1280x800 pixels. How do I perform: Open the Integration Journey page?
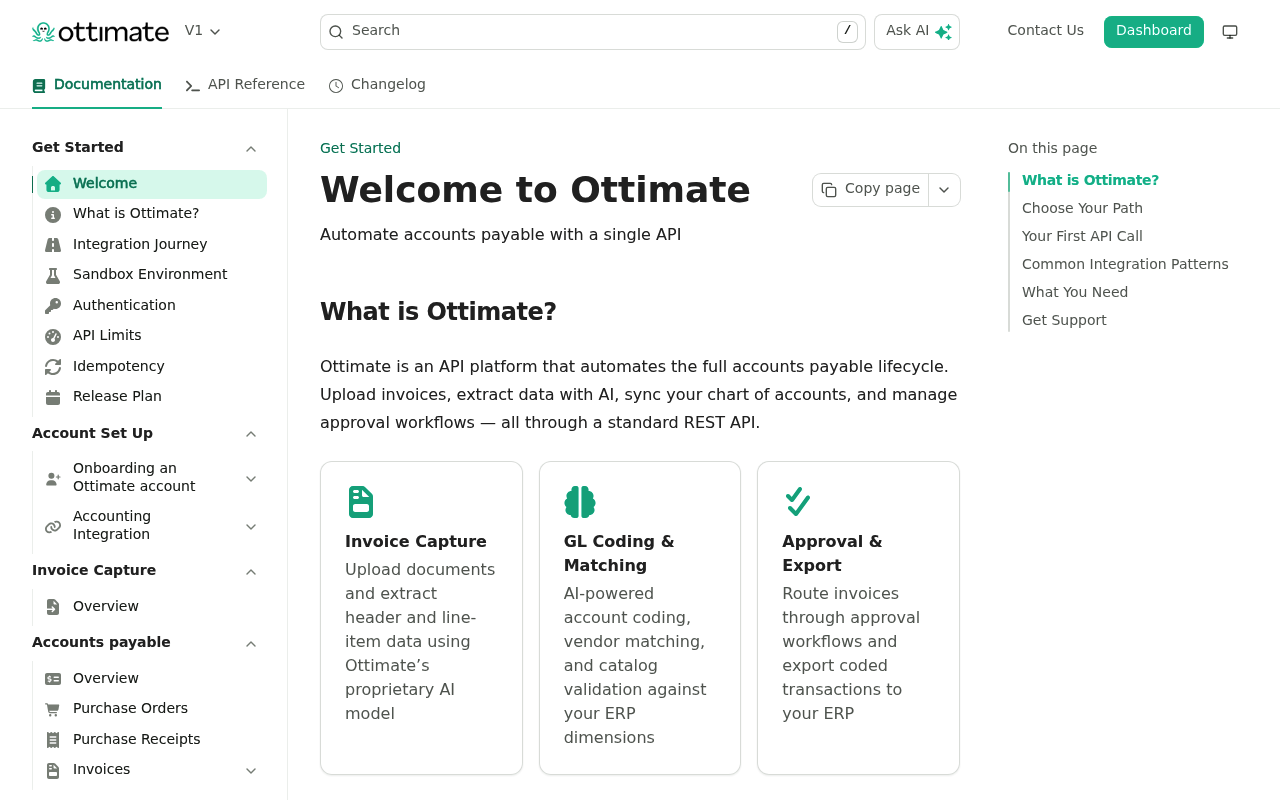pos(152,245)
